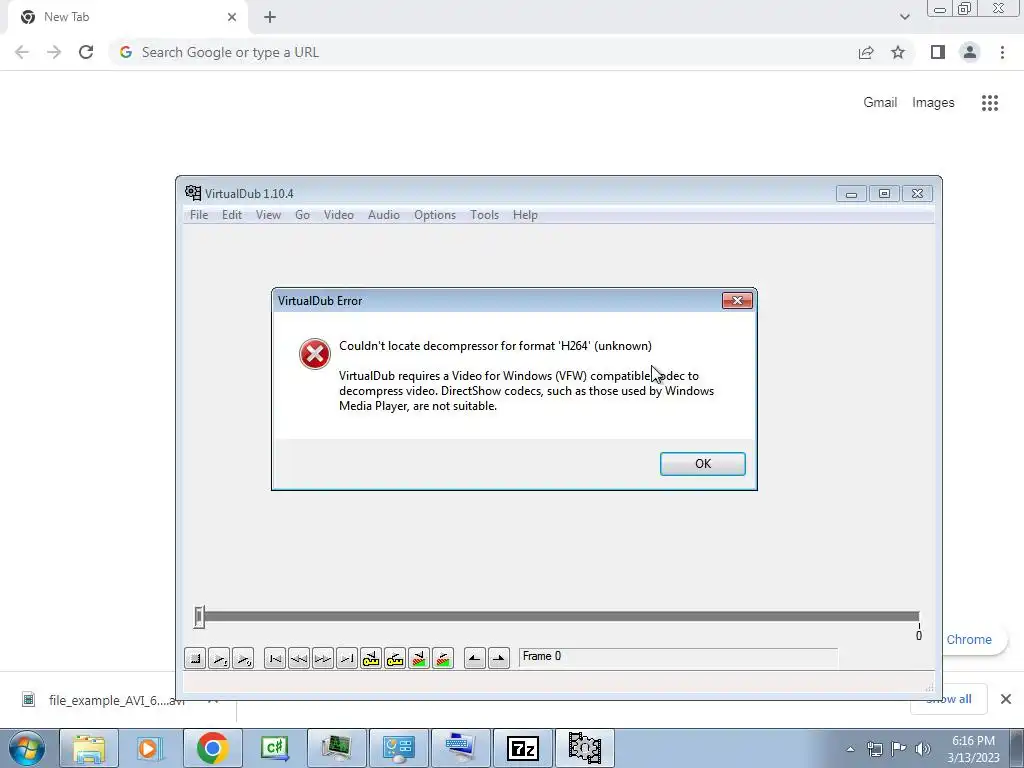The width and height of the screenshot is (1024, 768).
Task: Click the Stop button in VirtualDub toolbar
Action: click(x=195, y=658)
